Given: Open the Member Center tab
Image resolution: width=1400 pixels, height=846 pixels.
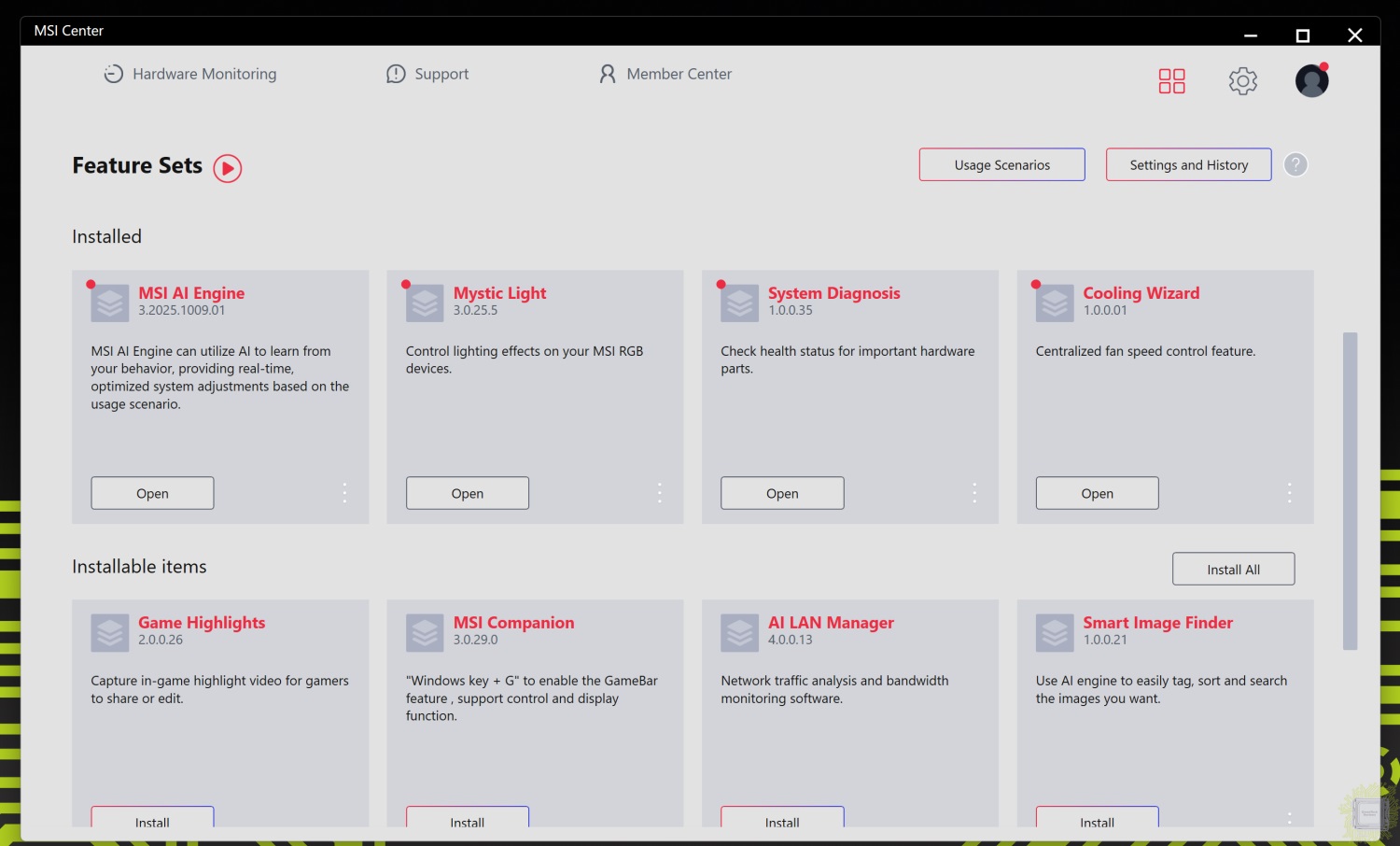Looking at the screenshot, I should (x=665, y=74).
